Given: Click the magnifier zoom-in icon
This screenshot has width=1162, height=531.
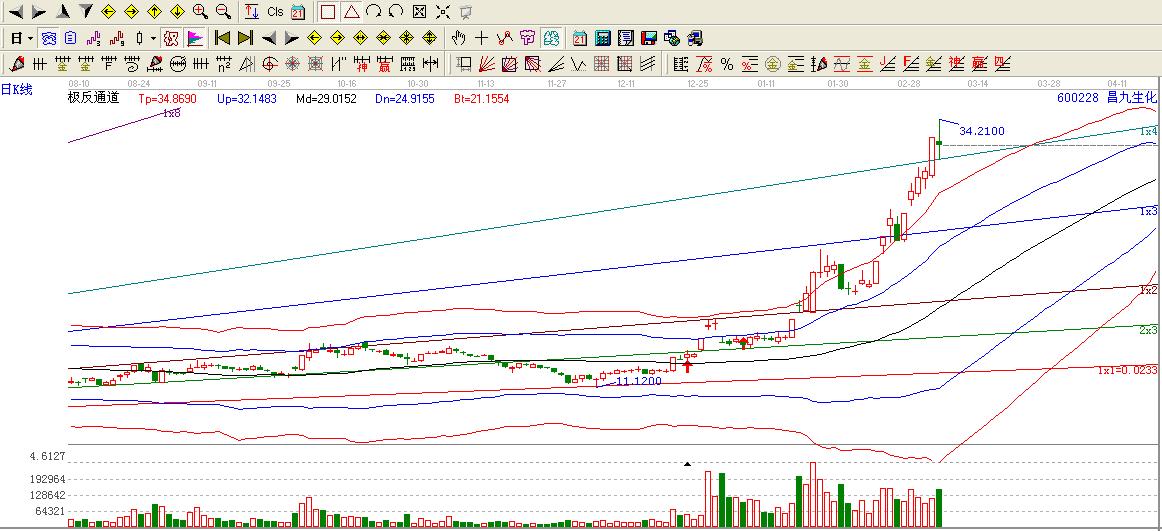Looking at the screenshot, I should point(200,12).
